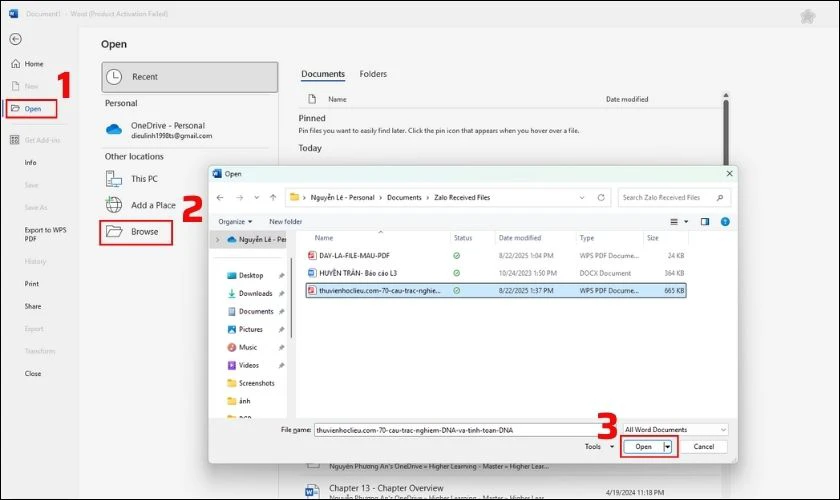Image resolution: width=840 pixels, height=500 pixels.
Task: Click the dialog Back navigation arrow
Action: pos(220,197)
